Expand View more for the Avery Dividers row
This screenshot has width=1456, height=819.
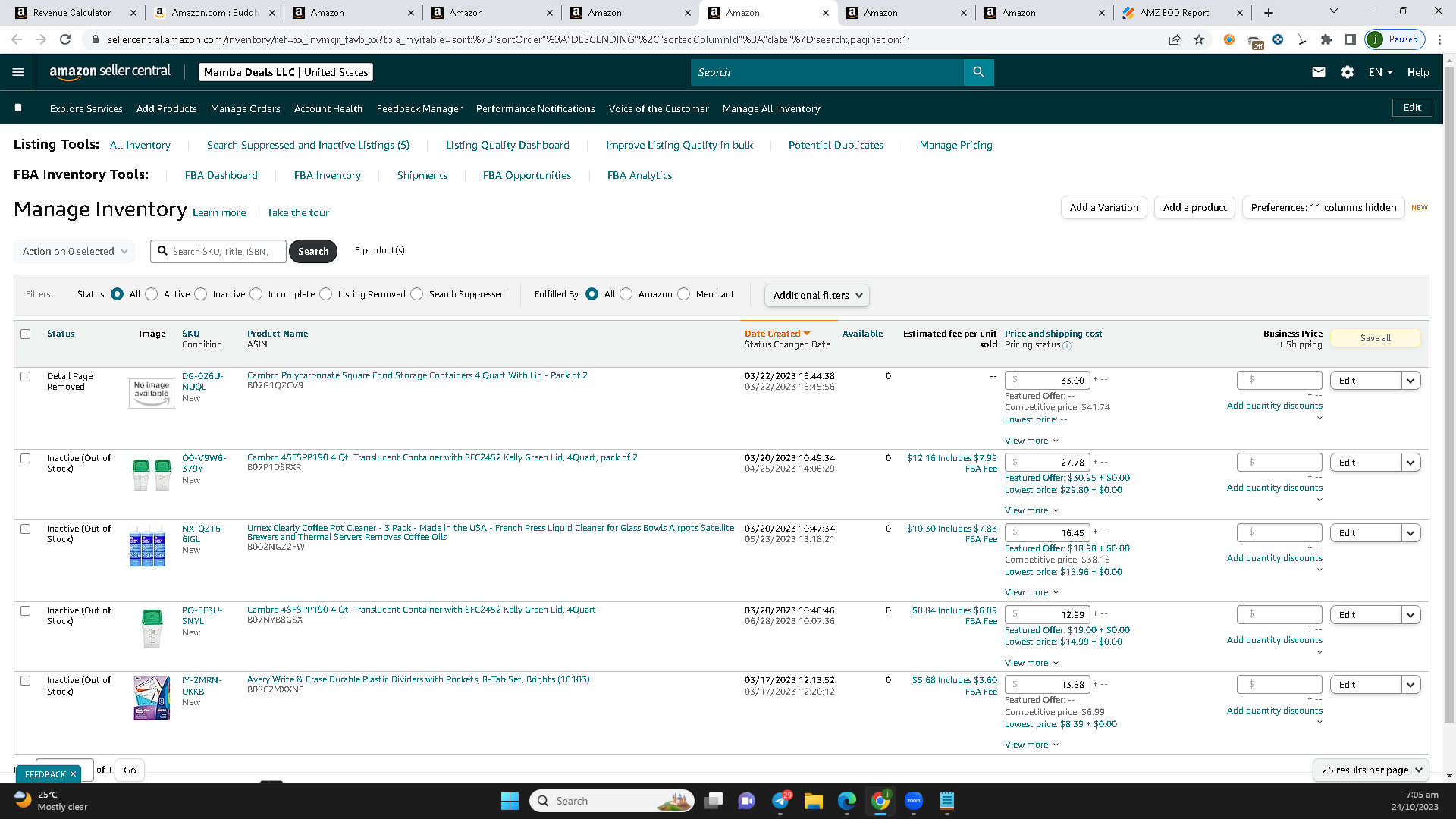[1031, 745]
